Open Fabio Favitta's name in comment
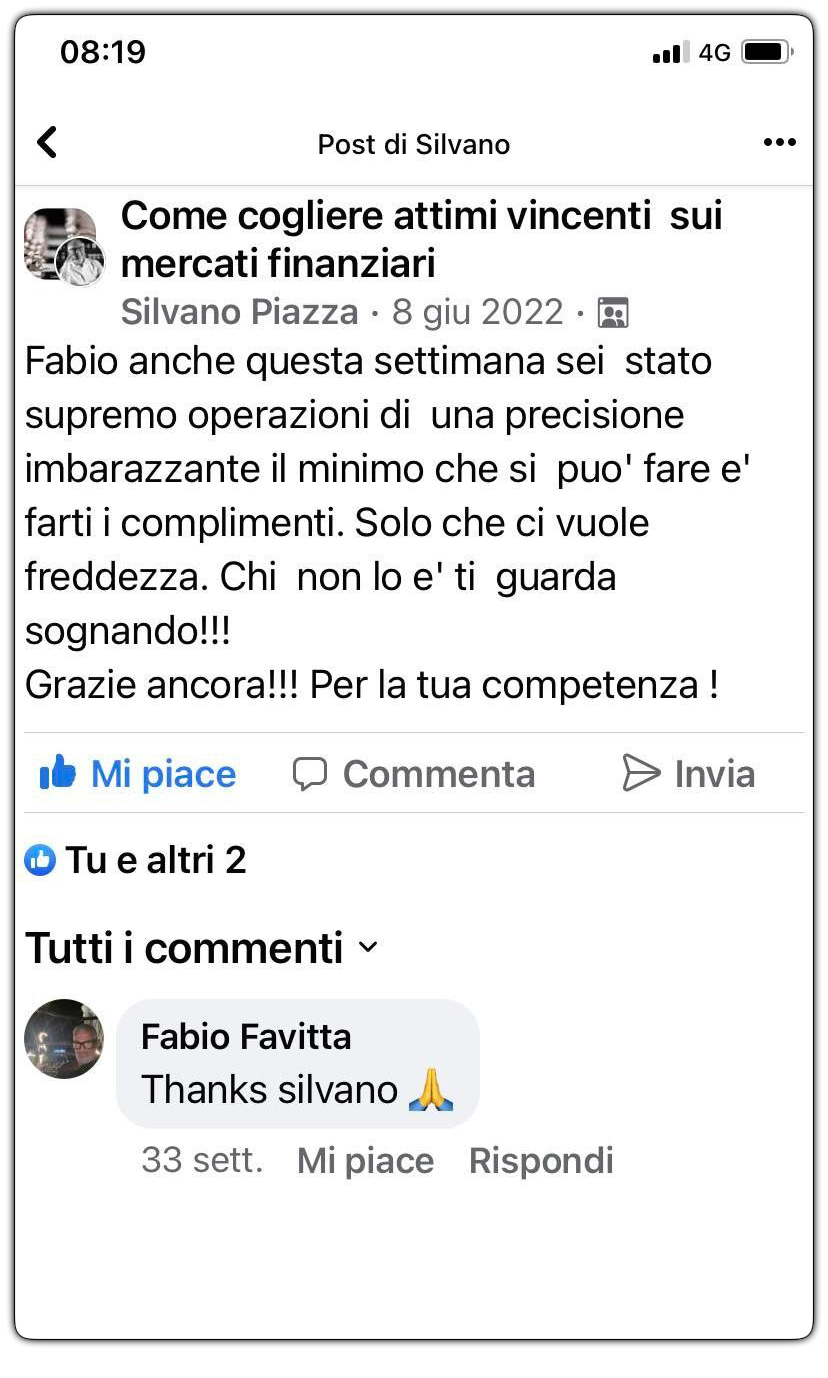Viewport: 828px width, 1378px height. [x=246, y=1036]
